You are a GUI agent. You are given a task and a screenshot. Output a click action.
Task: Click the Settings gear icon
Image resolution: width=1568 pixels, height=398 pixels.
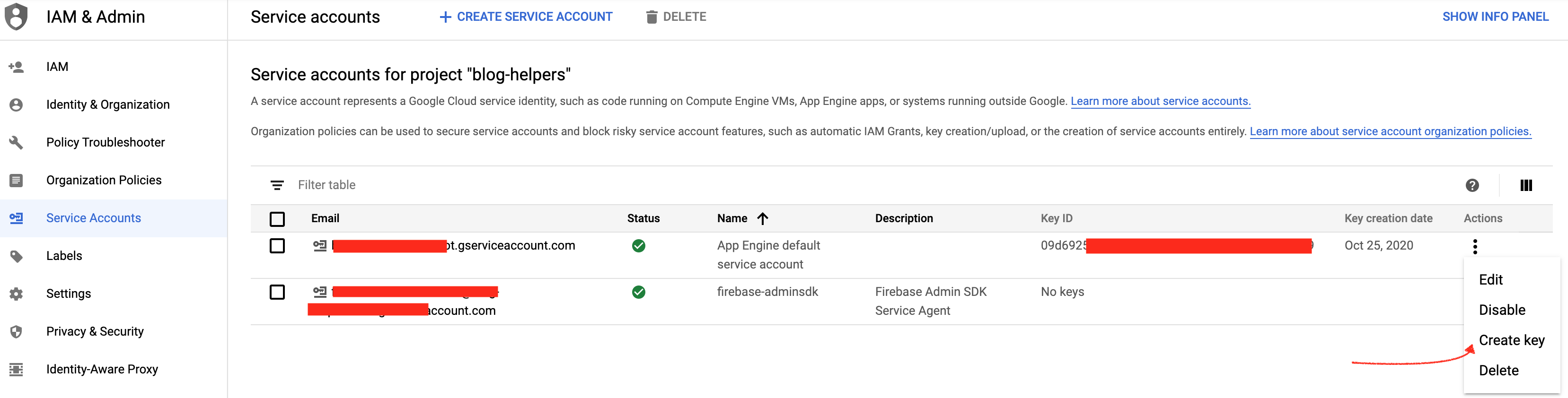[16, 294]
